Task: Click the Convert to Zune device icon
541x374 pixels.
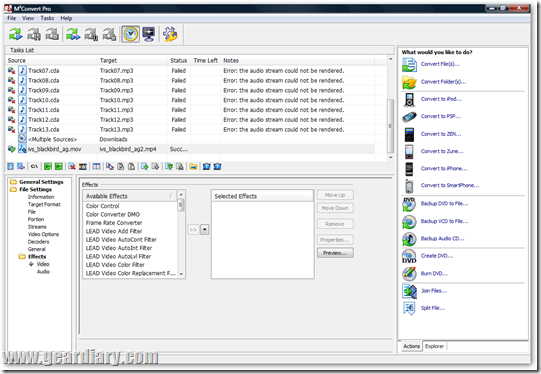Action: click(409, 151)
